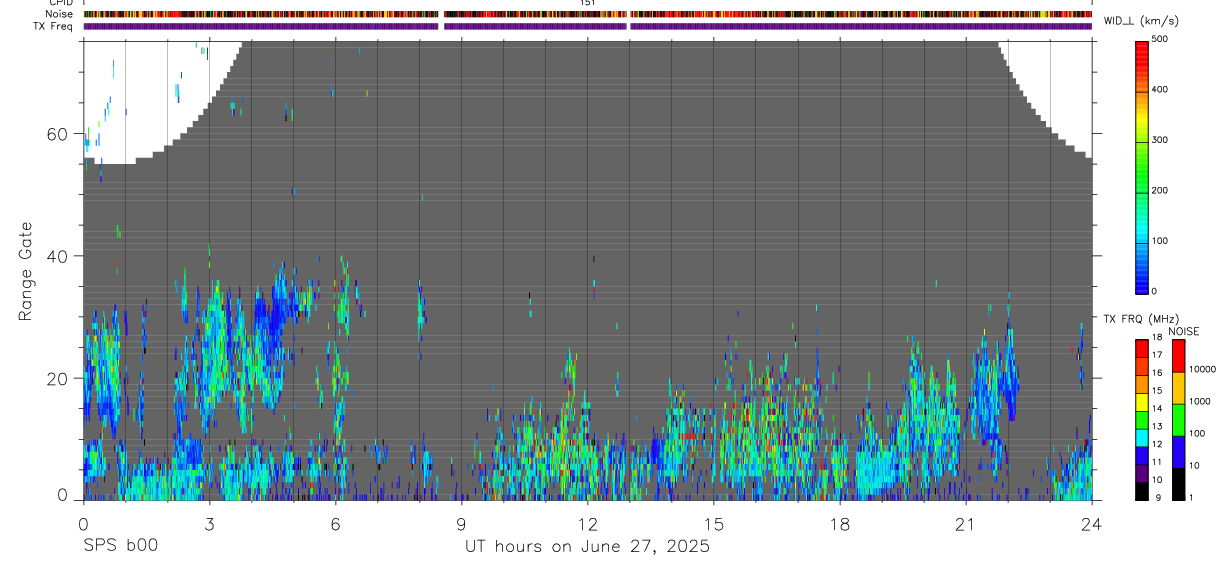Screen dimensions: 1228x567
Task: Click the "20" range gate tick label
Action: tap(58, 378)
